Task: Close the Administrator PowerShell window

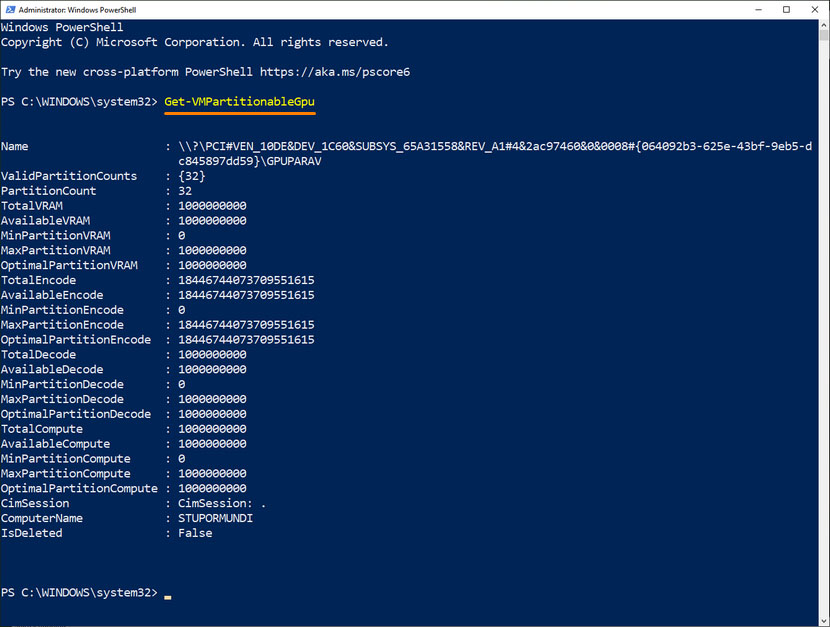Action: [815, 10]
